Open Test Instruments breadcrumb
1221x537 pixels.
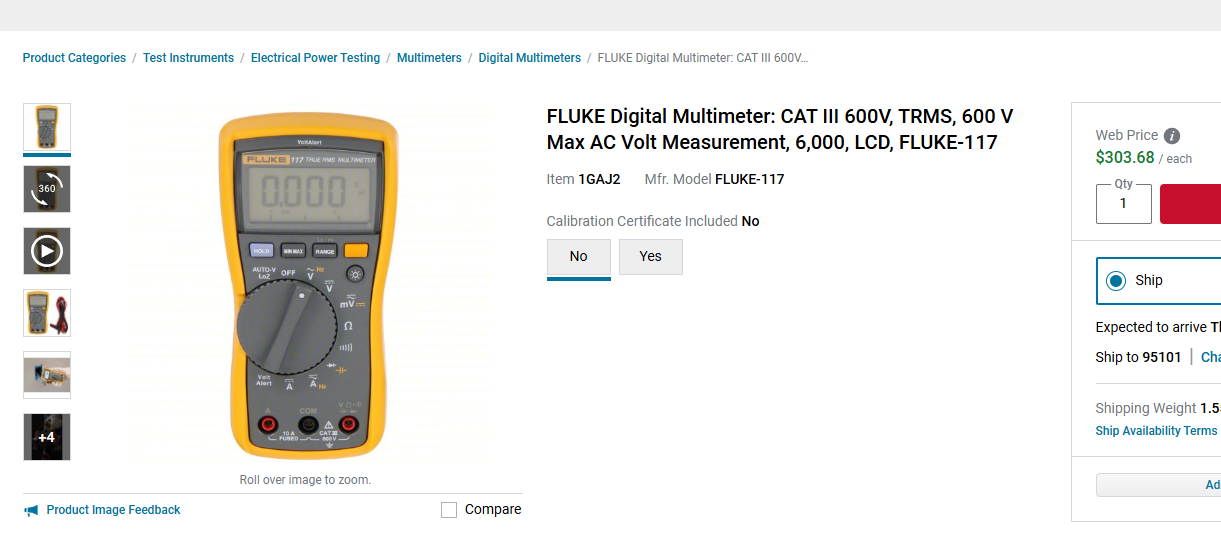pyautogui.click(x=188, y=58)
